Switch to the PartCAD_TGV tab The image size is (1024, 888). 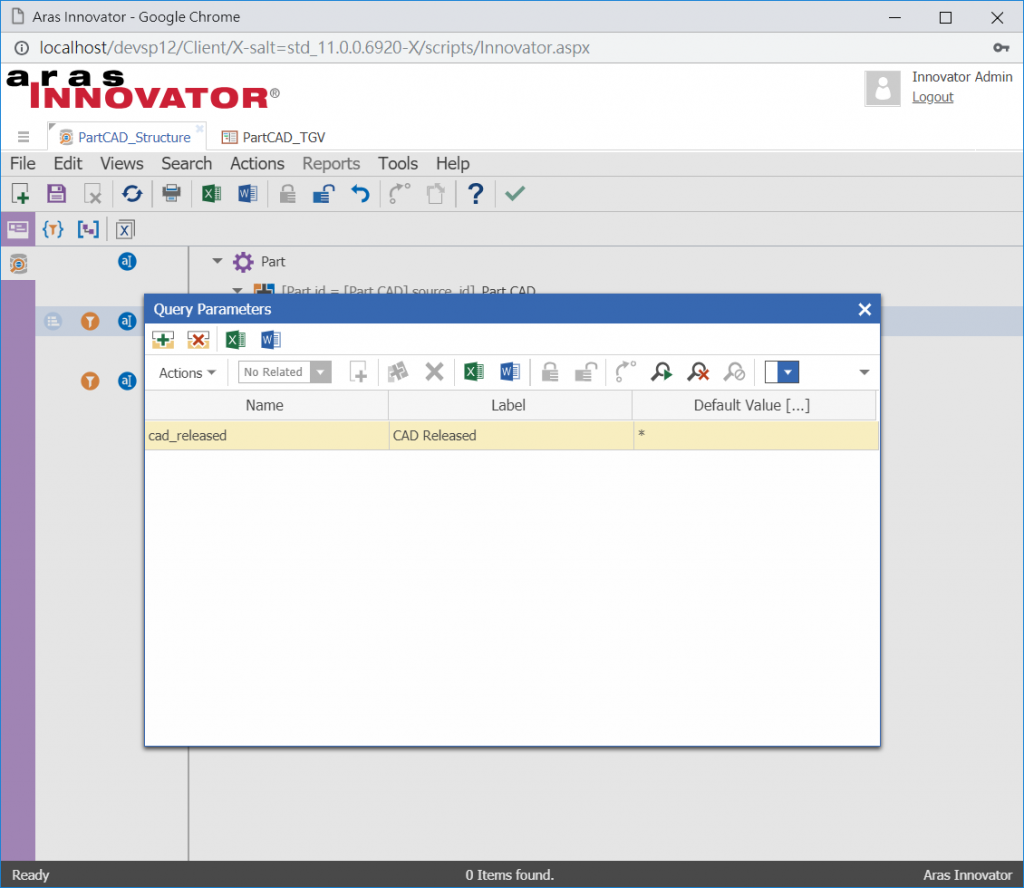point(273,137)
